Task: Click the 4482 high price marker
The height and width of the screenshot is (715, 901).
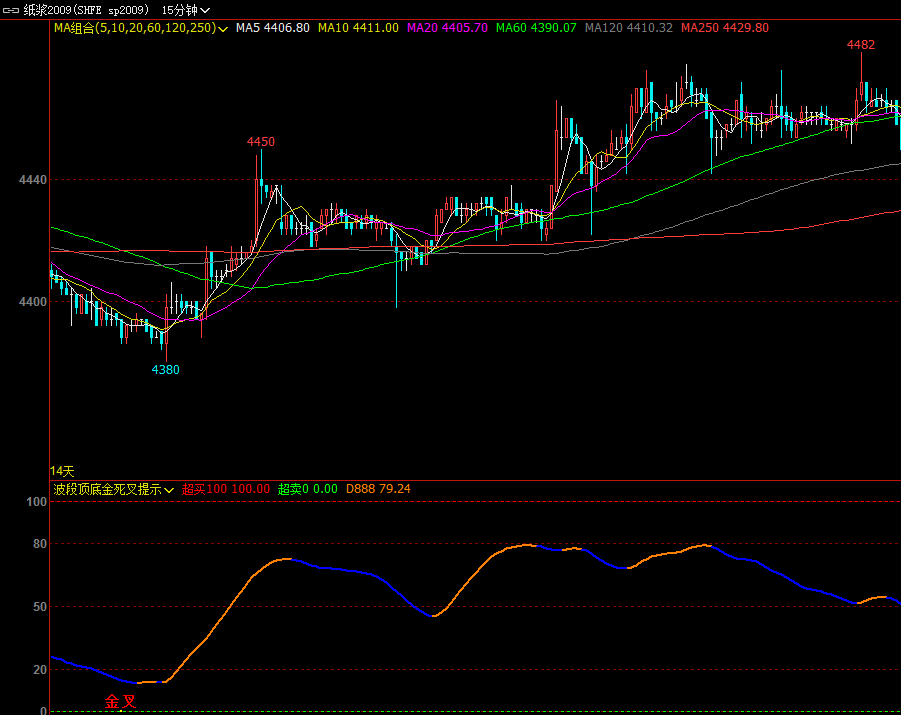Action: pyautogui.click(x=861, y=45)
